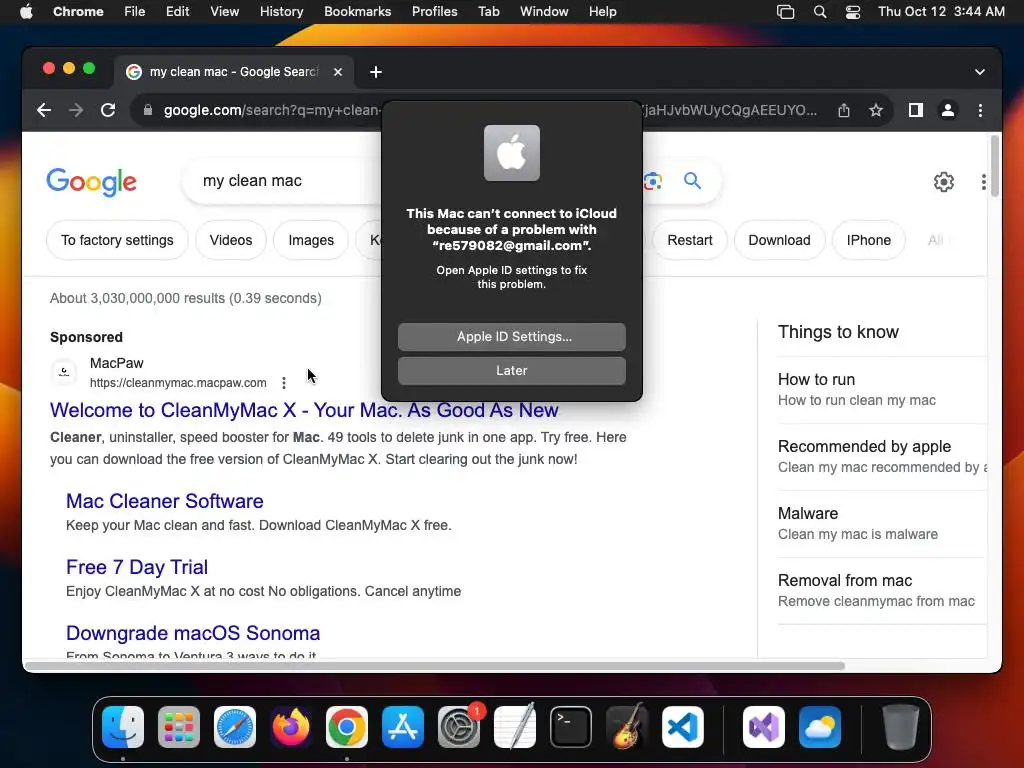1024x768 pixels.
Task: Open 'Downgrade macOS Sonoma' sitelink
Action: (x=193, y=633)
